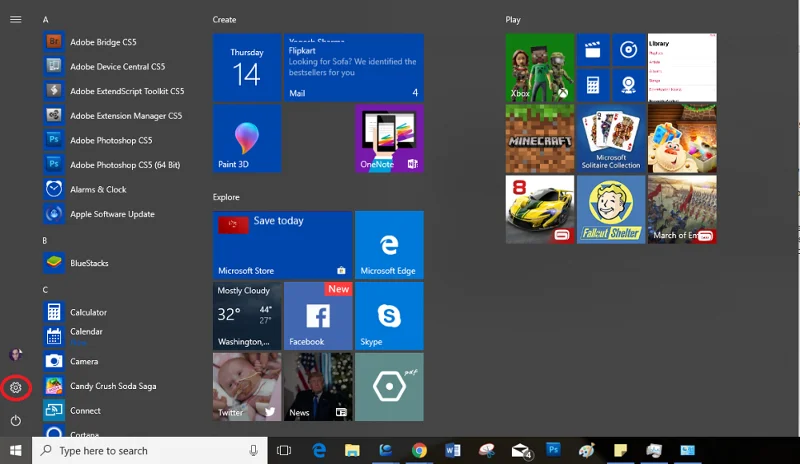Screen dimensions: 800x464
Task: Open the hexagon PDF app tile
Action: tap(389, 387)
